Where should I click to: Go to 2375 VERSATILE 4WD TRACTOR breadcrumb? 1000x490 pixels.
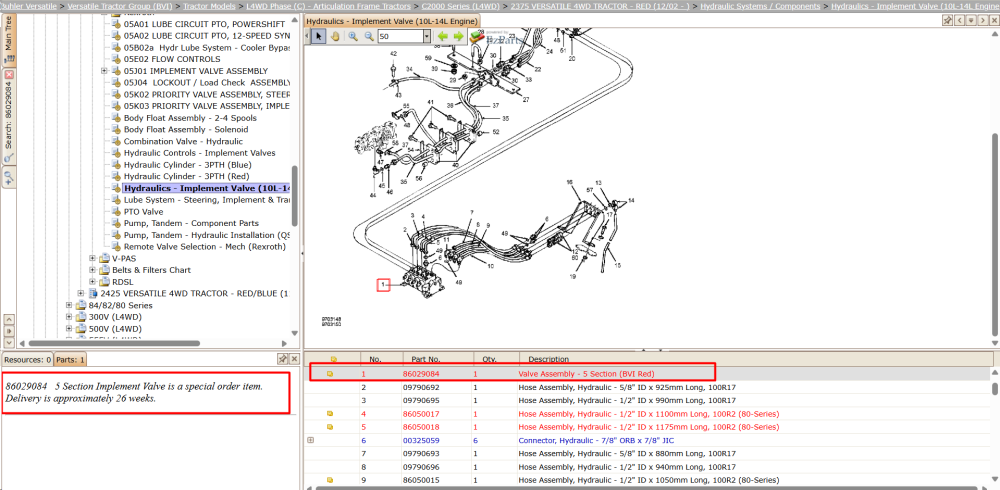(x=600, y=6)
